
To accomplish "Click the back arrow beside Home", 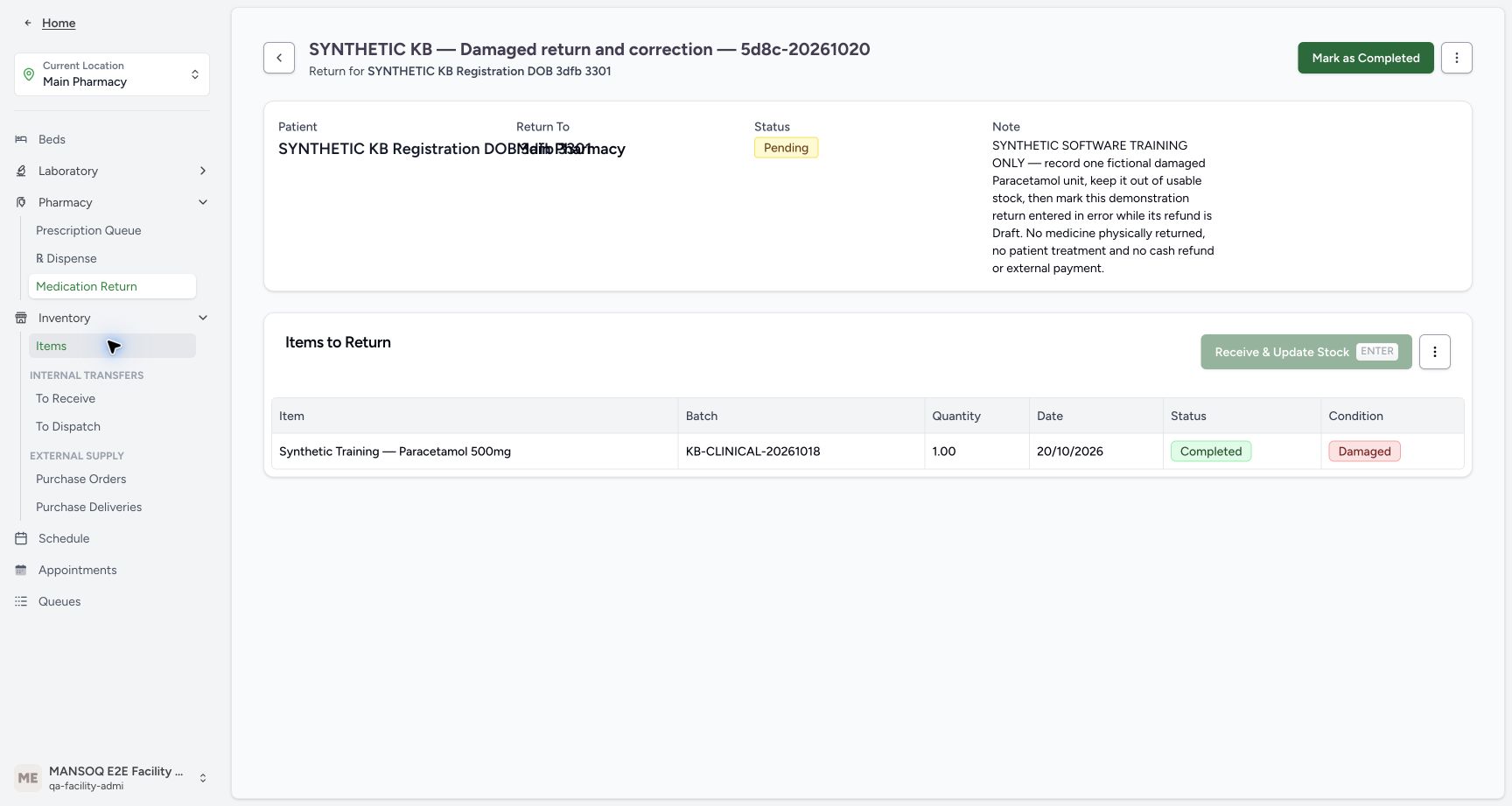I will (x=28, y=23).
